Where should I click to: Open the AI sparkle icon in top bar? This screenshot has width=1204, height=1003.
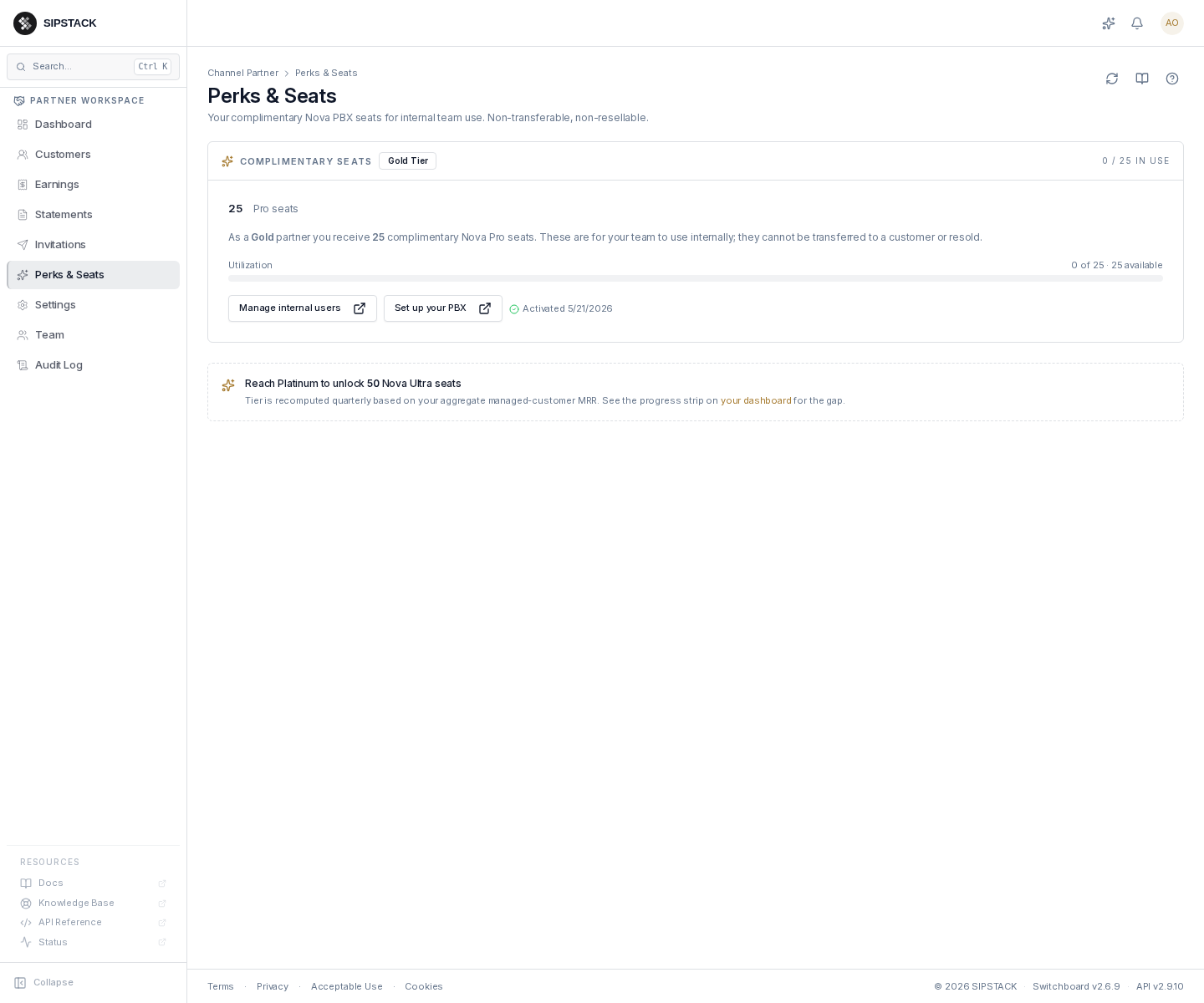coord(1109,23)
